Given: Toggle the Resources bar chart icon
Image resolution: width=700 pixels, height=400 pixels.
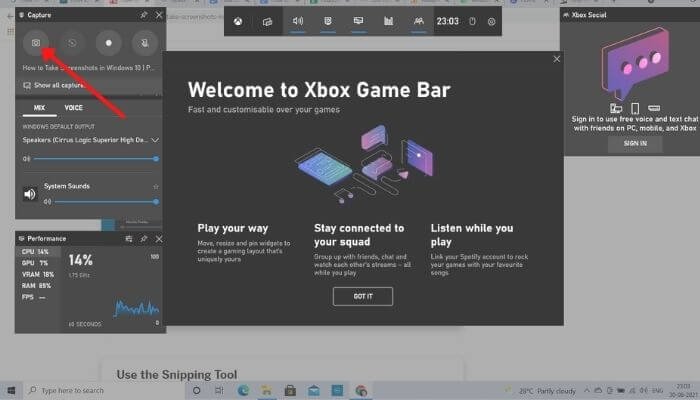Looking at the screenshot, I should (388, 21).
